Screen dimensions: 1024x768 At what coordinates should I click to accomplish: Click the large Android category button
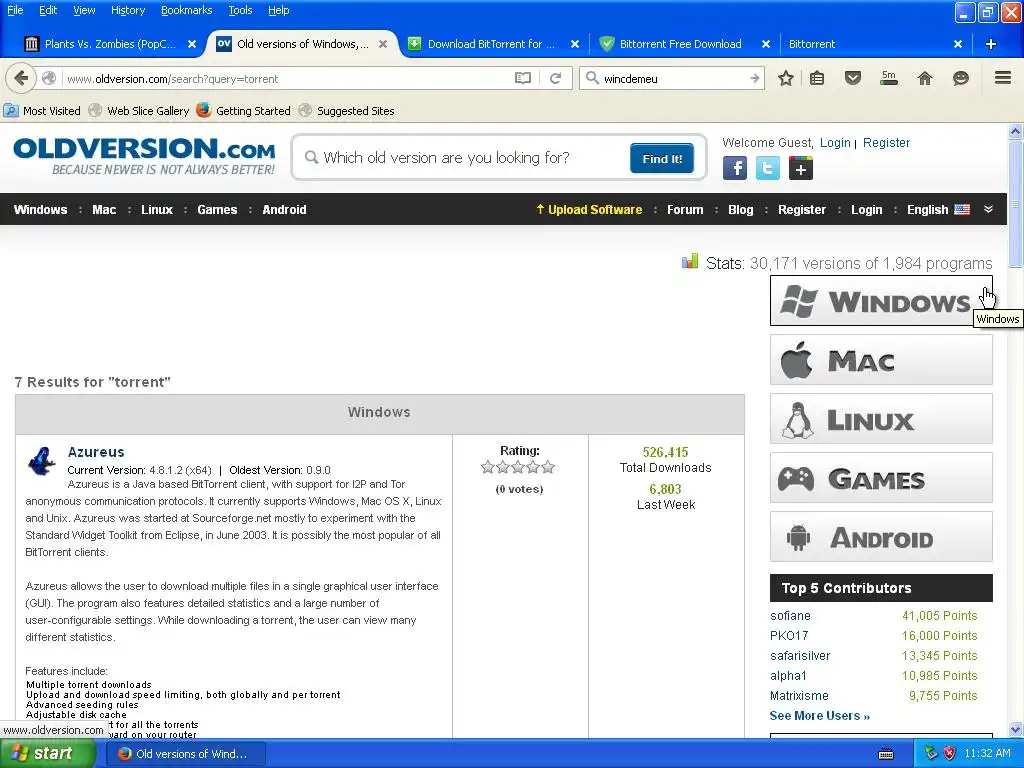(881, 537)
